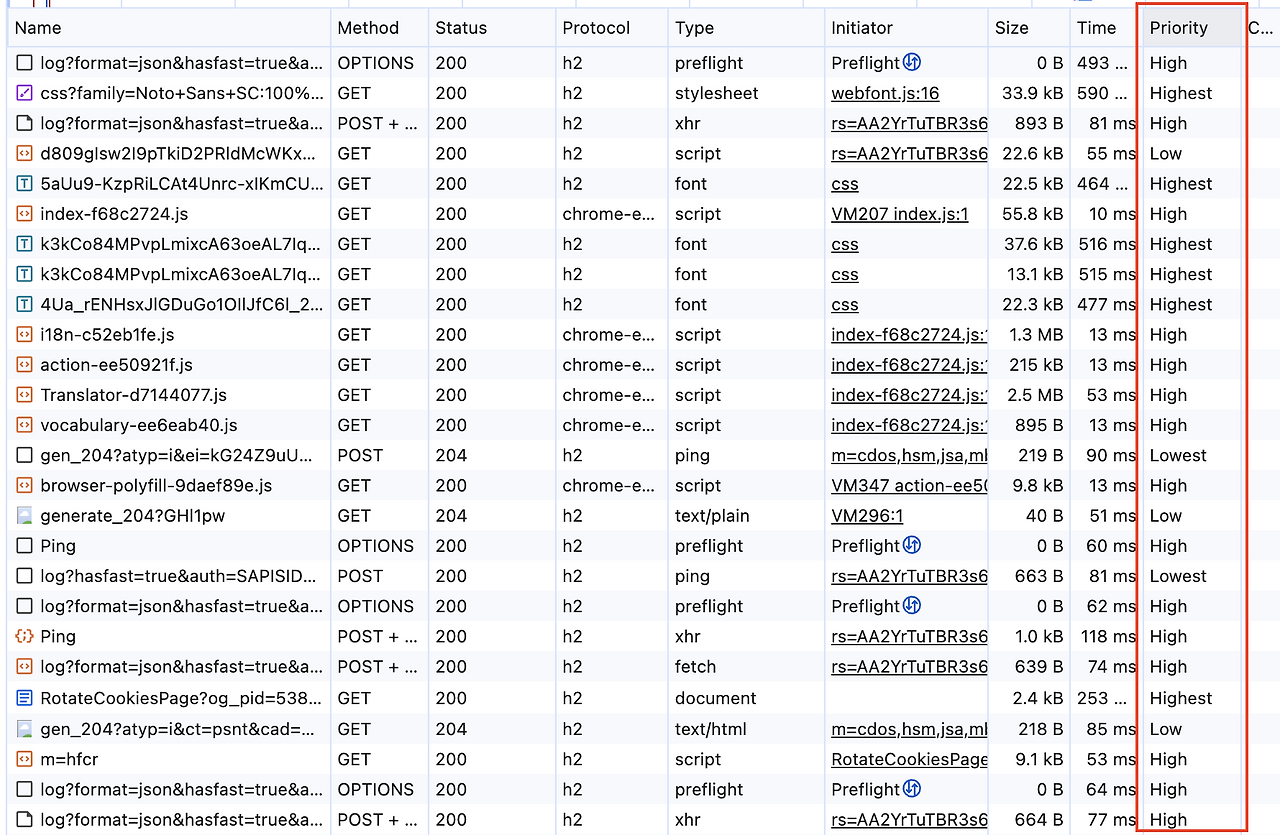Click the Preflight arrows icon in the 64 ms row

click(911, 788)
